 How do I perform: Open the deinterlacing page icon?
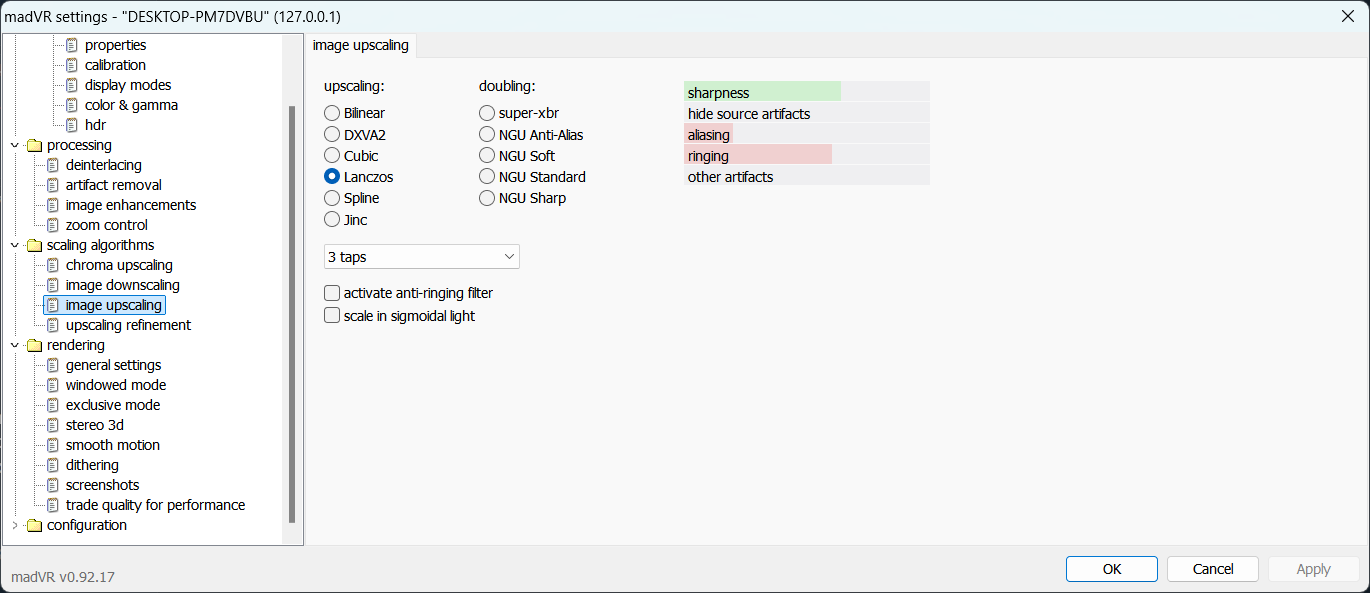pyautogui.click(x=53, y=165)
